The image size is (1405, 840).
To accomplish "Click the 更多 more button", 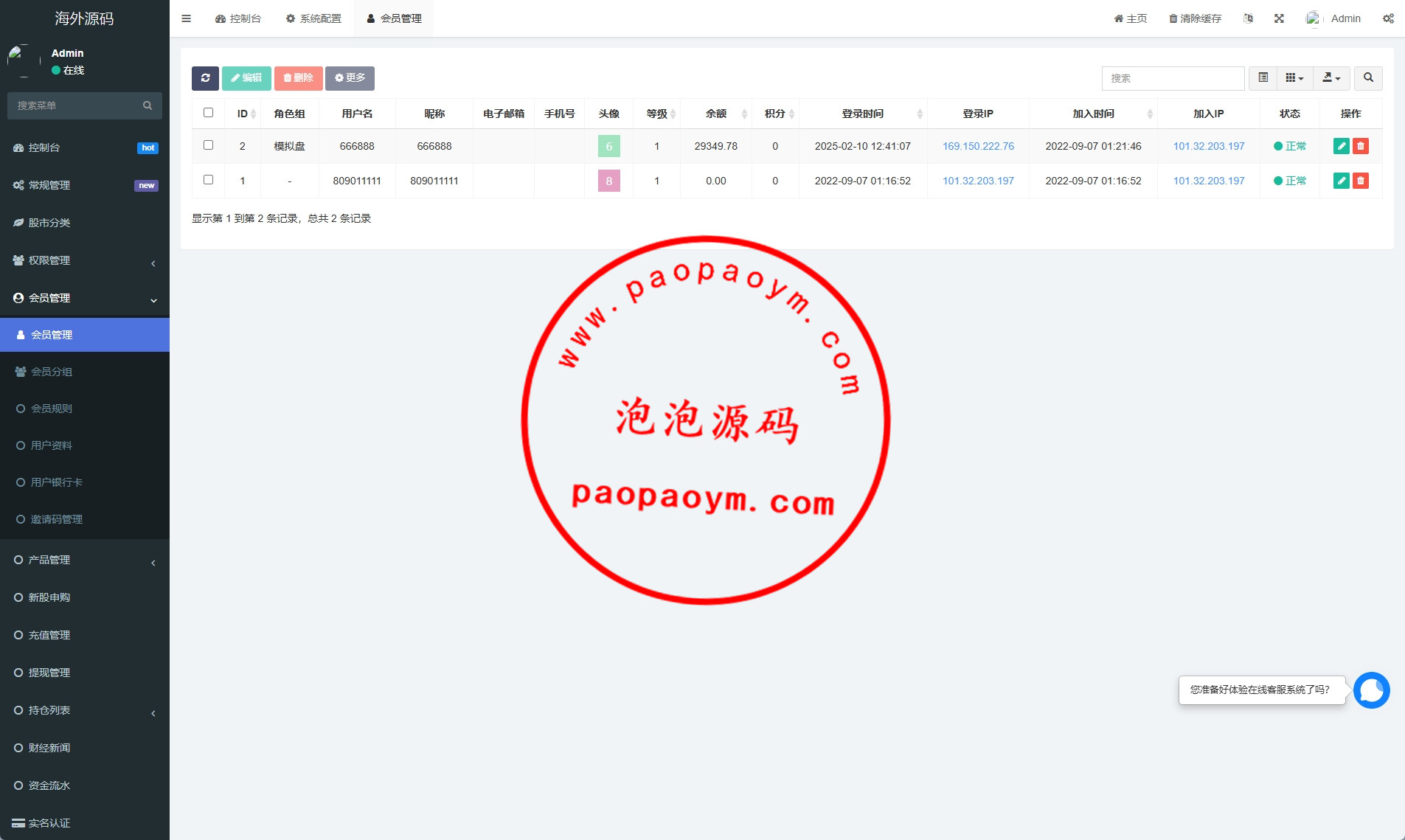I will click(350, 78).
